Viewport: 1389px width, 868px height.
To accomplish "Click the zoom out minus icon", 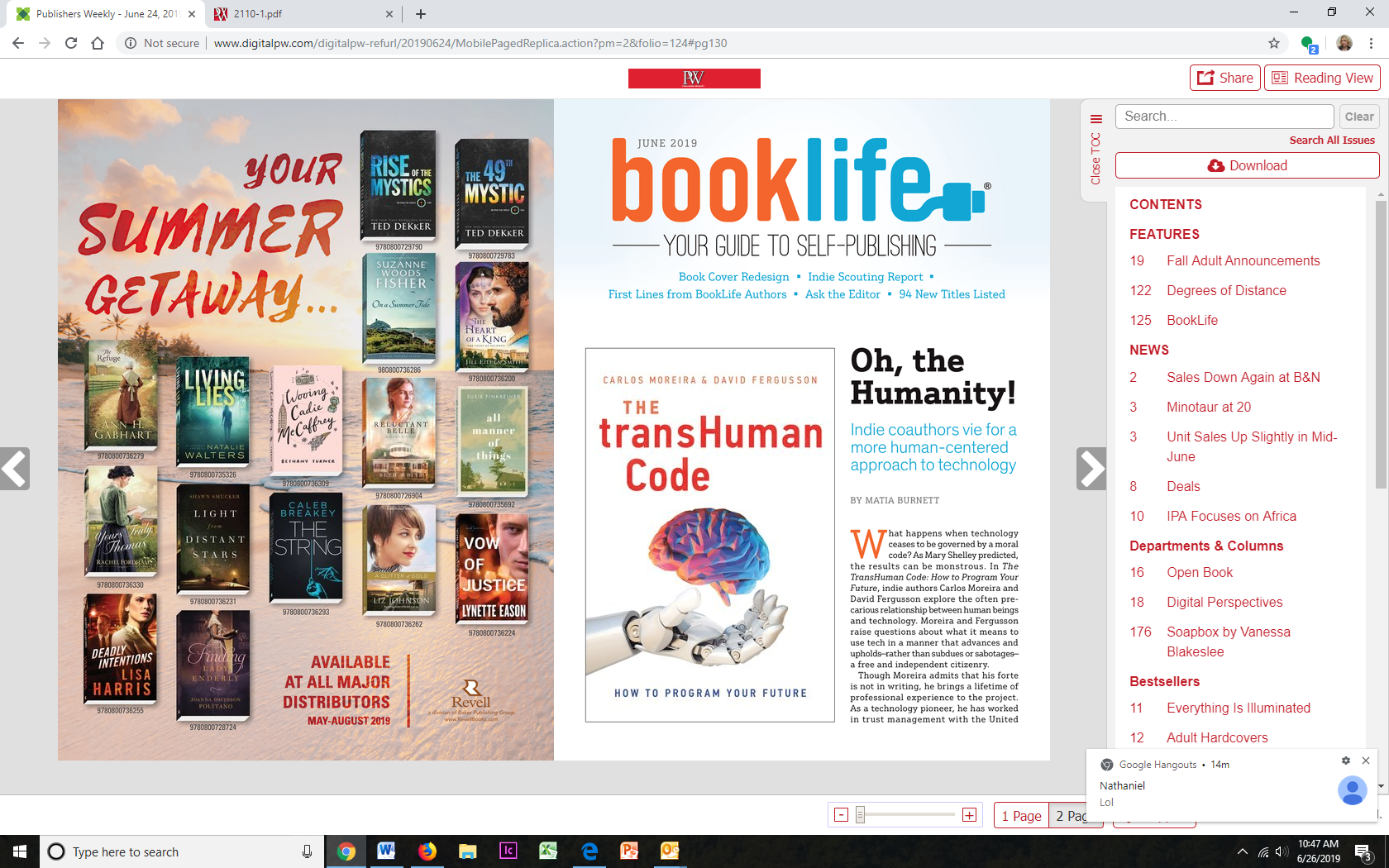I will point(841,815).
